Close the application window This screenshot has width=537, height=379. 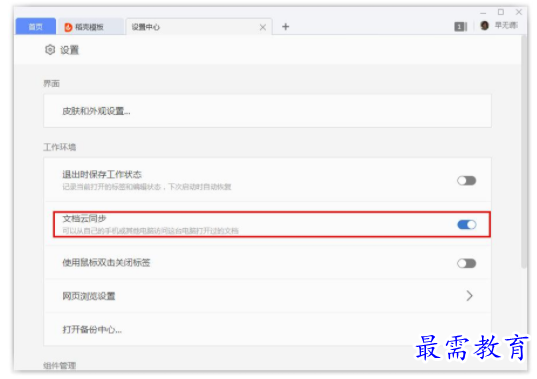point(519,12)
